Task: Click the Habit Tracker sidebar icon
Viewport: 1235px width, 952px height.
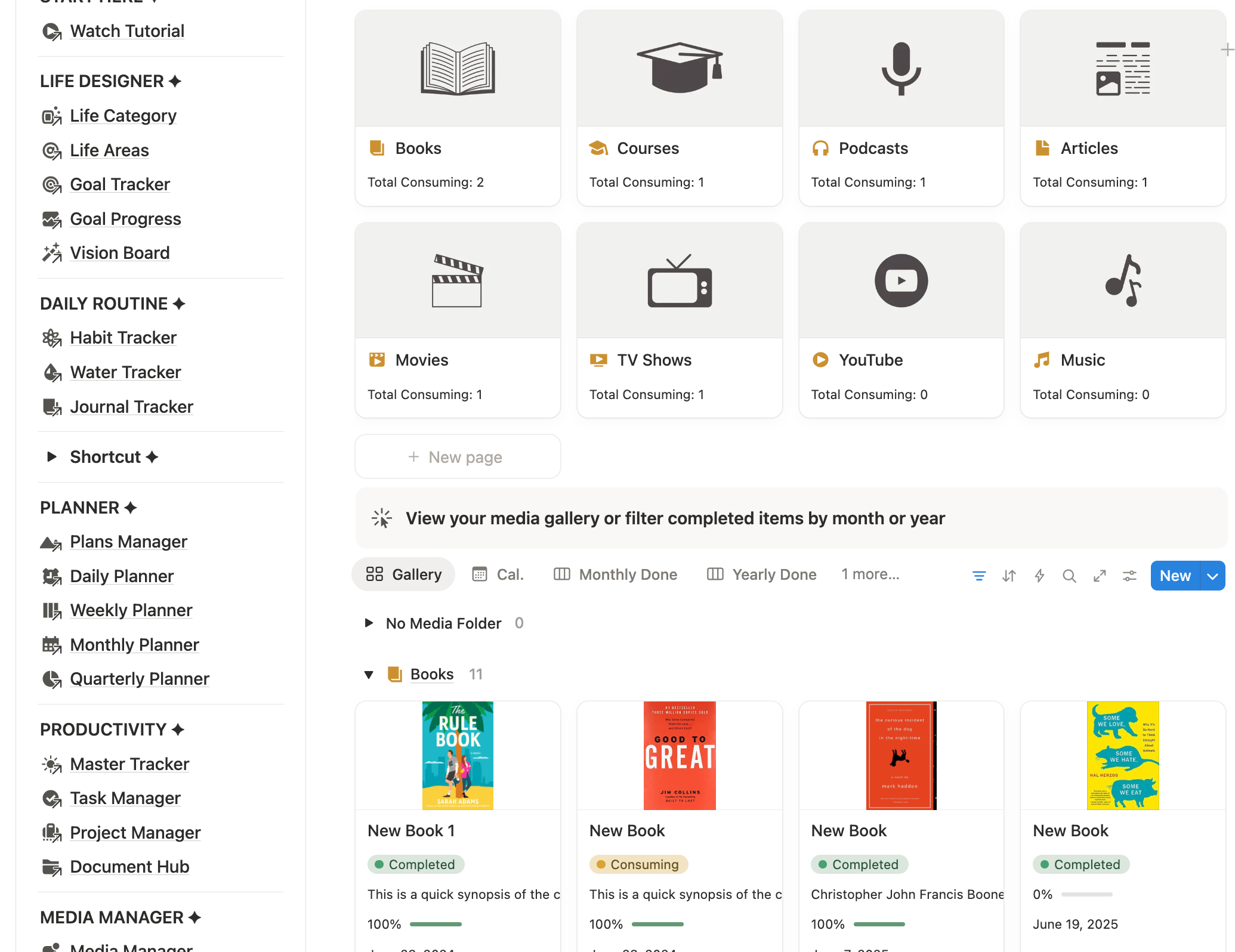Action: click(52, 338)
